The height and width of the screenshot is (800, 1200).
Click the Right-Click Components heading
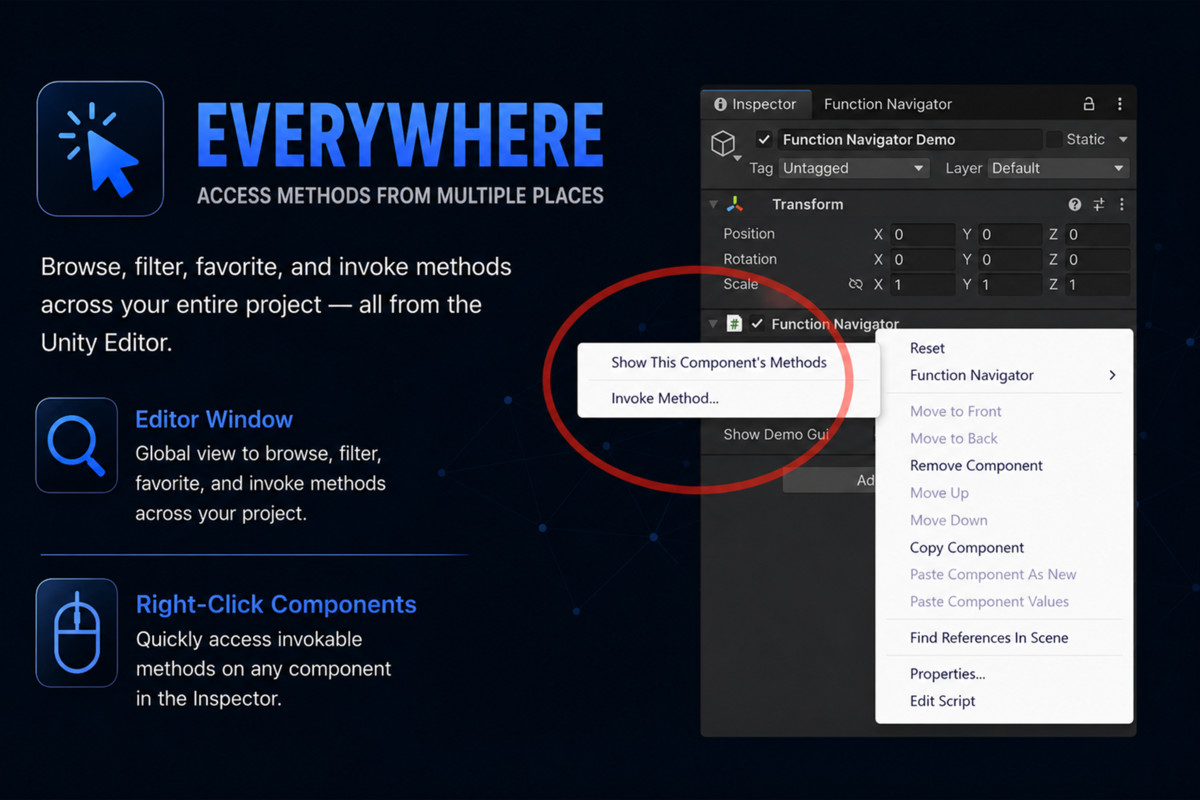[x=276, y=604]
